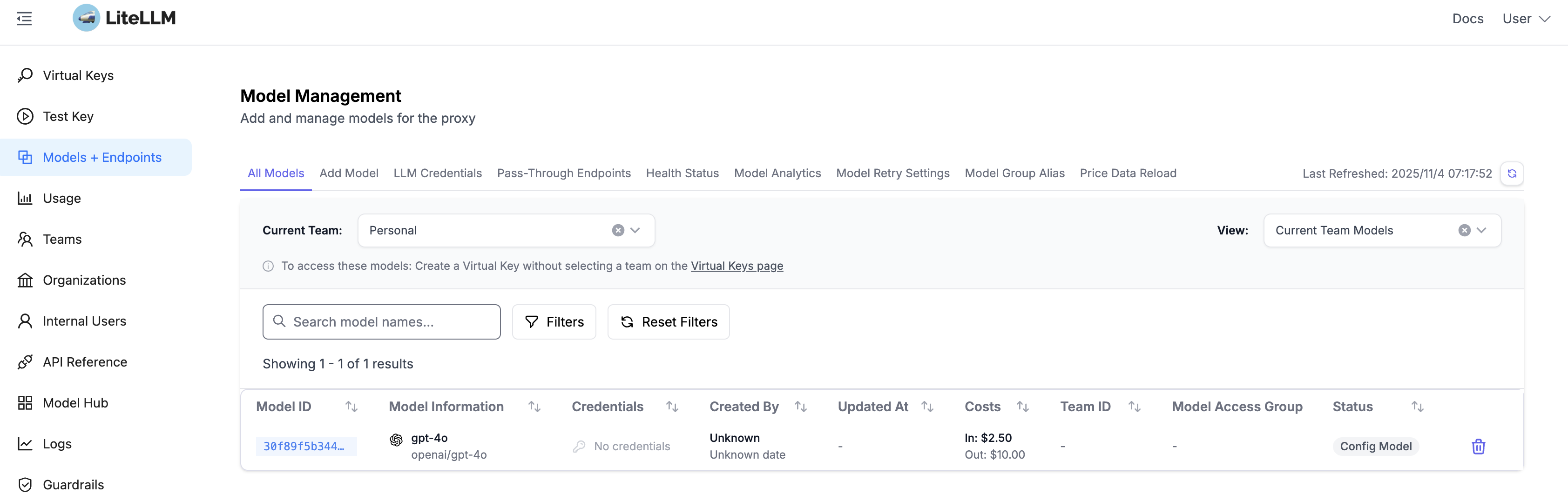This screenshot has height=494, width=1568.
Task: Open Test Key via the play icon
Action: tap(25, 116)
